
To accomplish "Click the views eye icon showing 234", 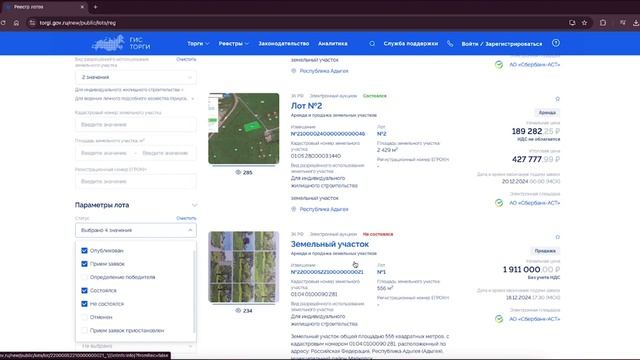I will pos(238,311).
